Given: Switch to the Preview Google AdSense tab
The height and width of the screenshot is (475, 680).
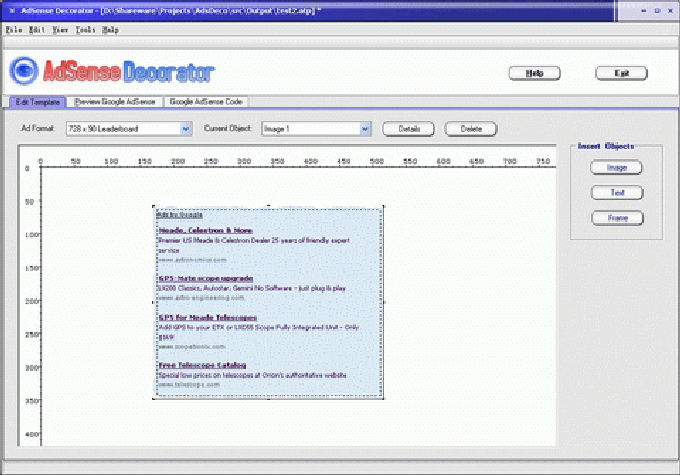Looking at the screenshot, I should 115,102.
